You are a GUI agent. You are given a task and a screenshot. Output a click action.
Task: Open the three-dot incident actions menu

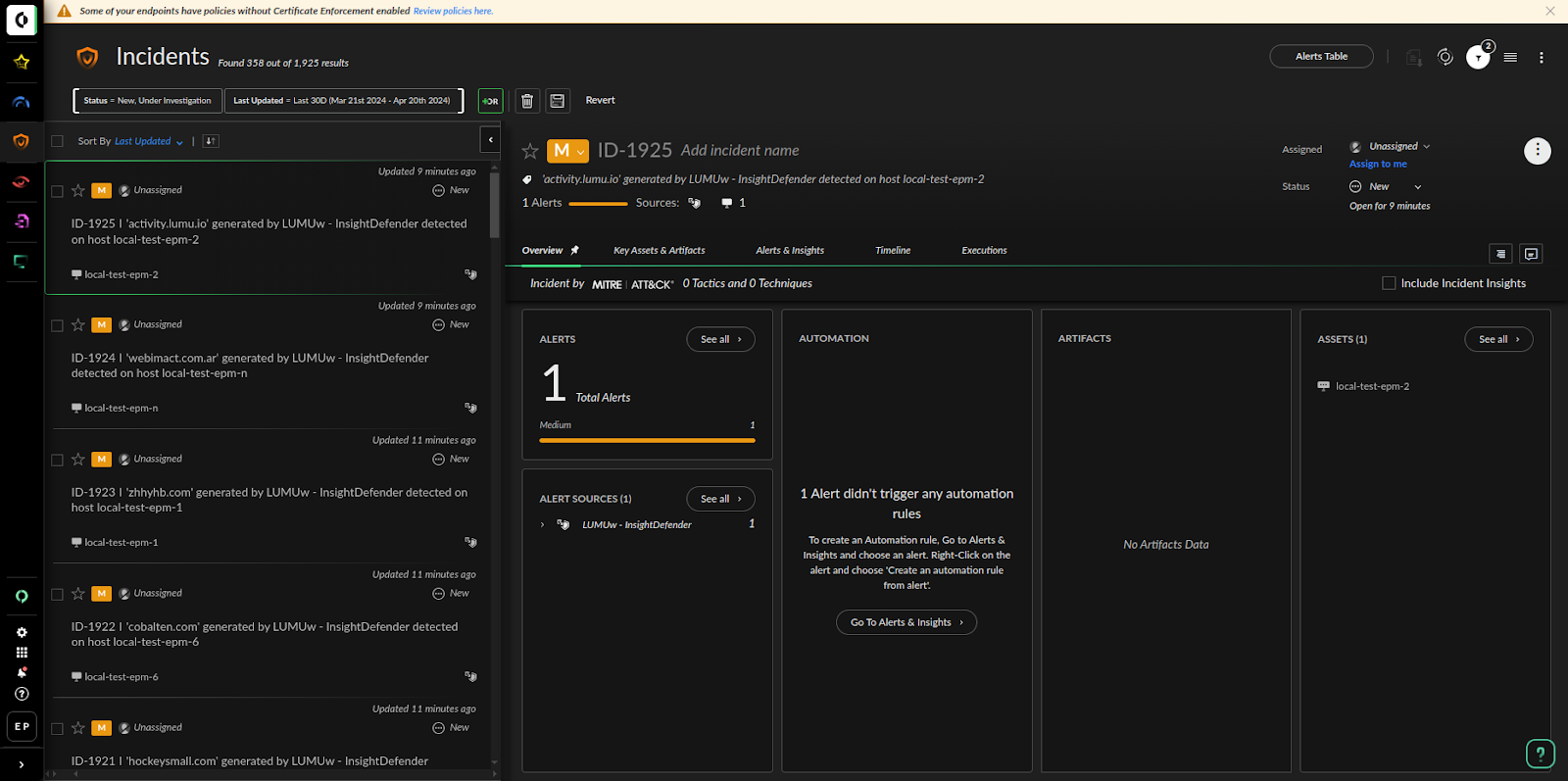(x=1537, y=151)
